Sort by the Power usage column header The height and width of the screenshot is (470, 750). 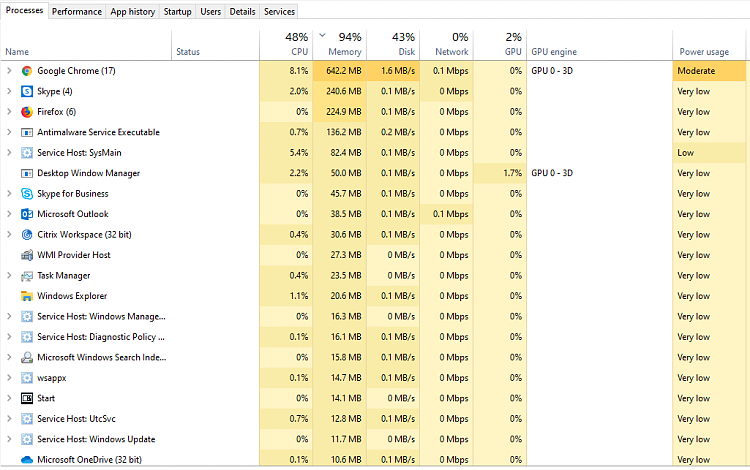coord(709,45)
